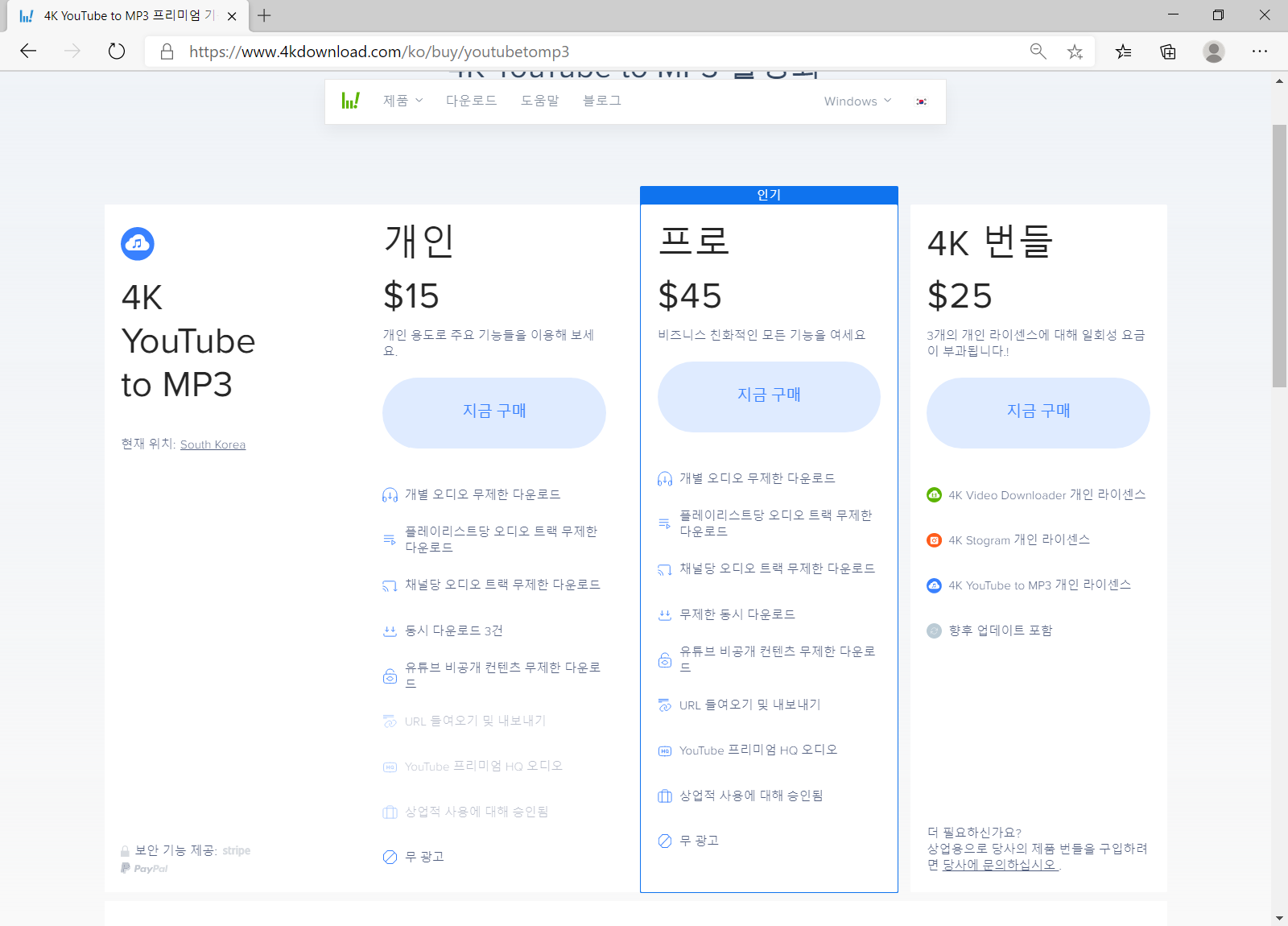The width and height of the screenshot is (1288, 926).
Task: Click headphone icon in 개인 plan features
Action: pyautogui.click(x=390, y=495)
